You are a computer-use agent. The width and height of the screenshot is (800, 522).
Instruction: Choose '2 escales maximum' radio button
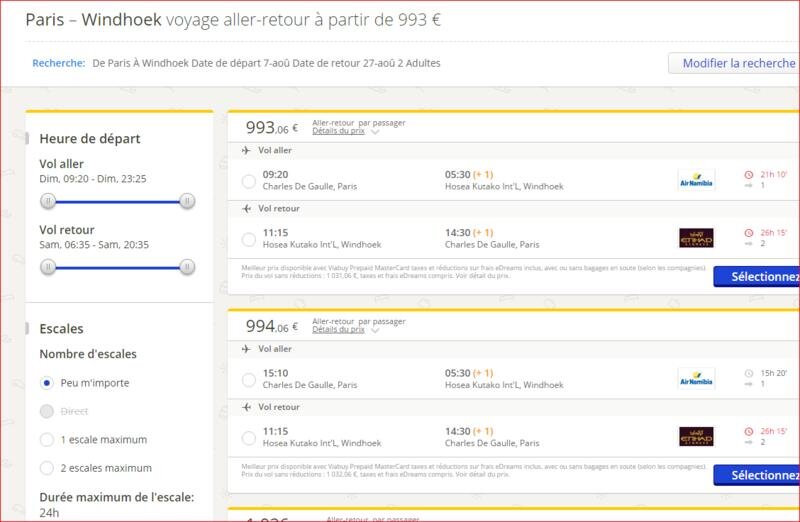tap(46, 467)
